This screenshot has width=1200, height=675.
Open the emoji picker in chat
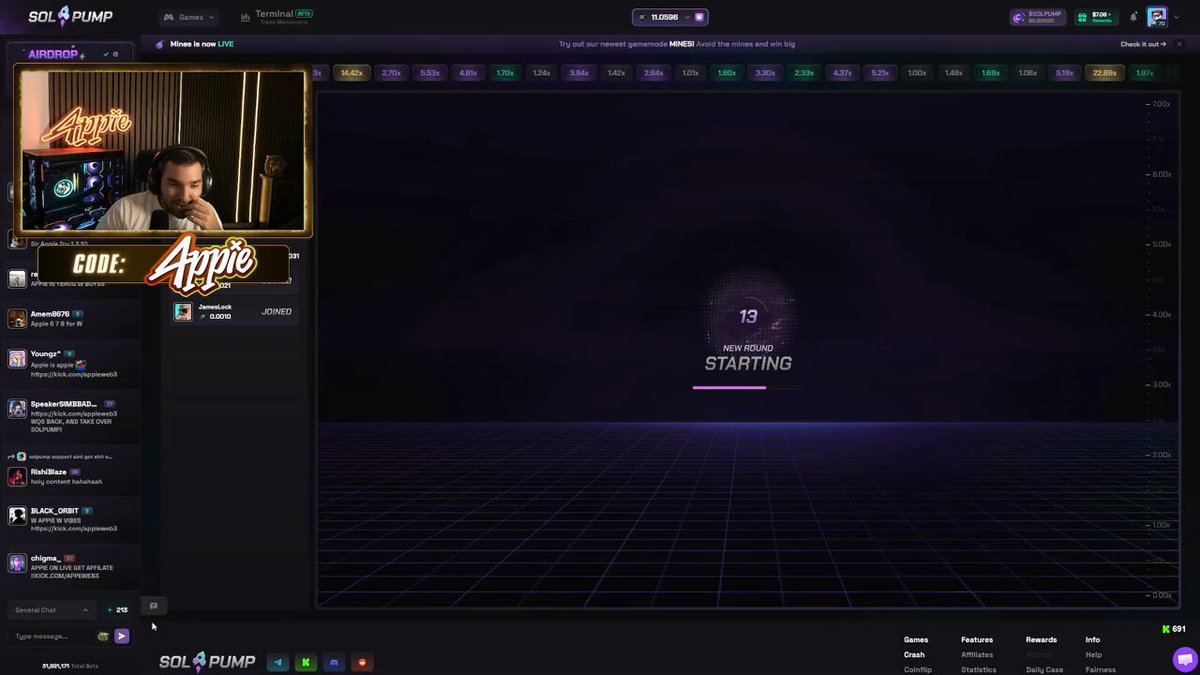pyautogui.click(x=103, y=636)
